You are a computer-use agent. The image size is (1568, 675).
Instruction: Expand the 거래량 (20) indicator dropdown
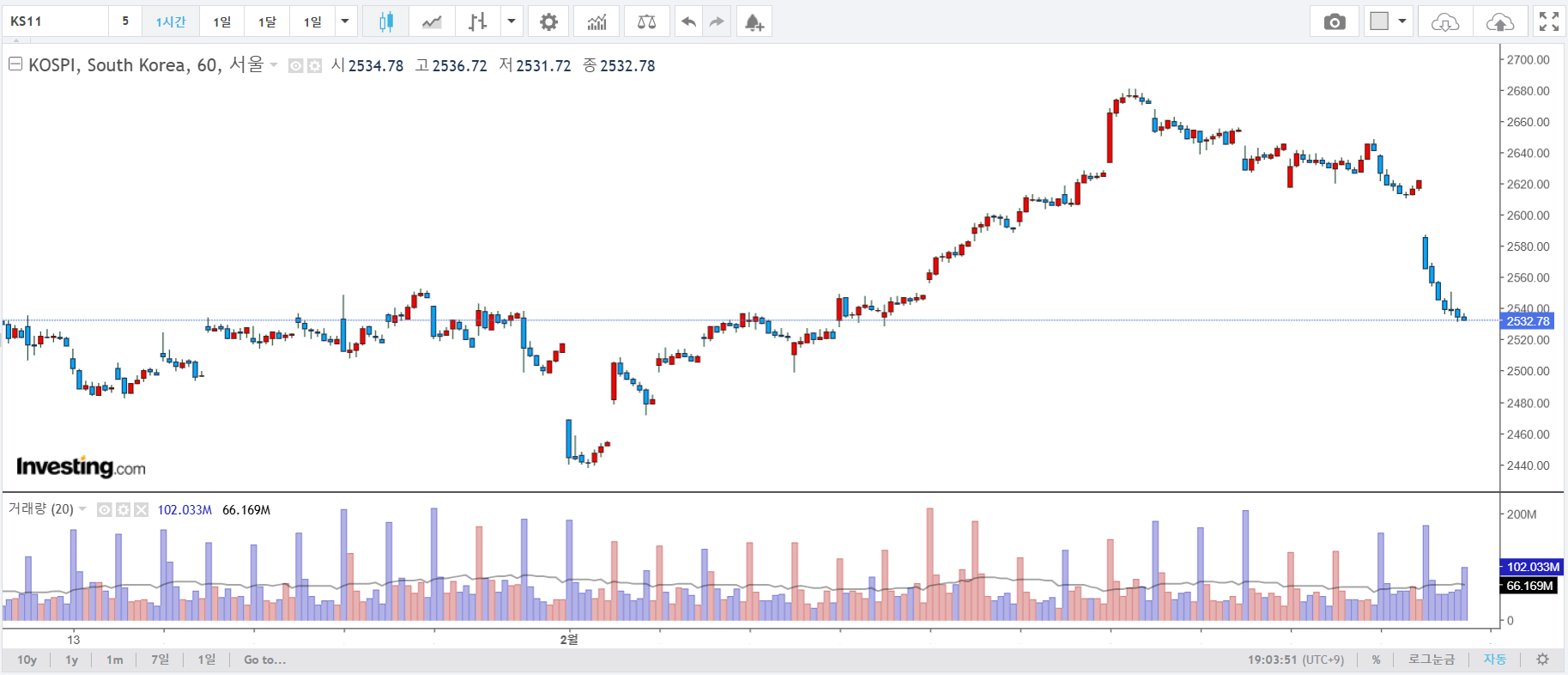click(x=83, y=509)
